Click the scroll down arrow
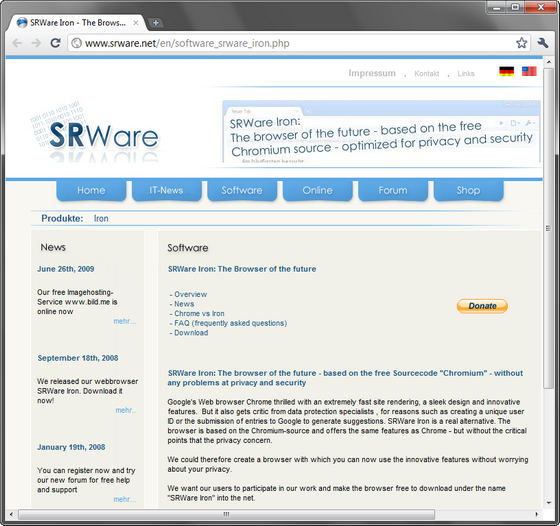 click(x=549, y=502)
